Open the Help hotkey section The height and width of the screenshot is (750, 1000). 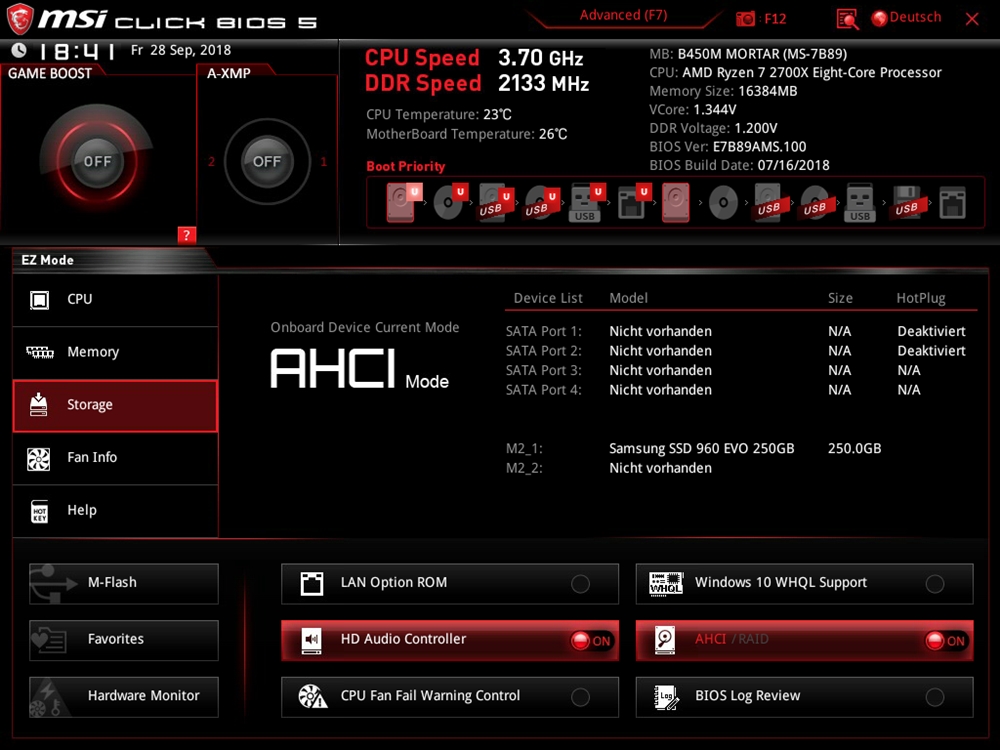coord(115,511)
